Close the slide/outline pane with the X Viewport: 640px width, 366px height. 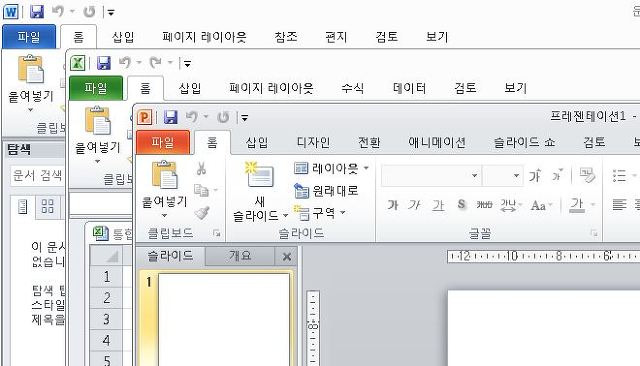point(287,257)
